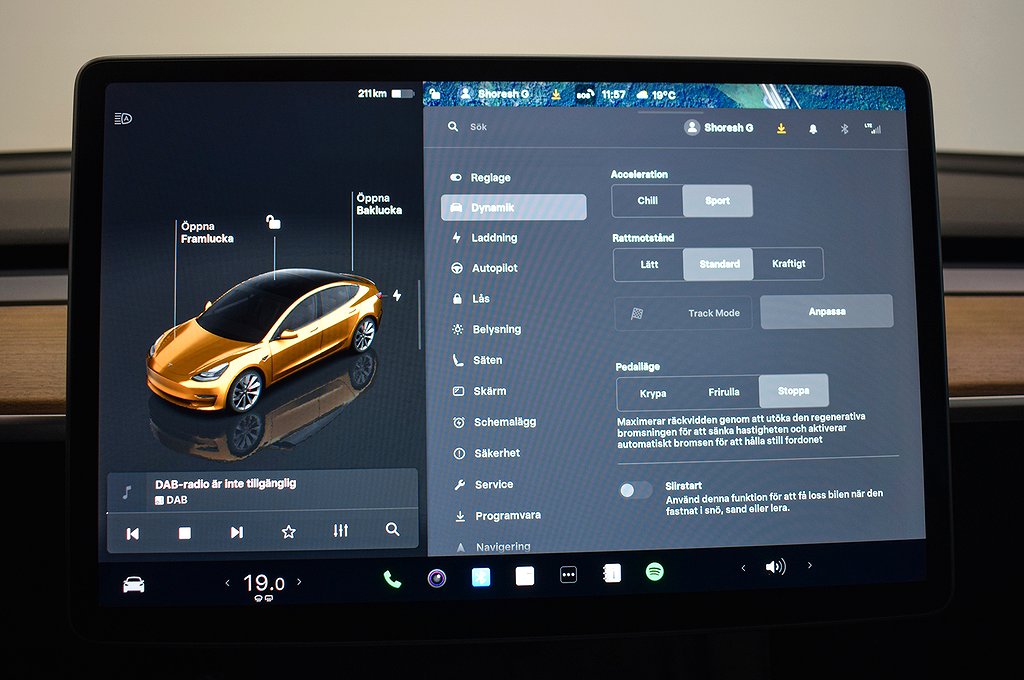Open the audio equalizer settings
The width and height of the screenshot is (1024, 680).
(340, 531)
